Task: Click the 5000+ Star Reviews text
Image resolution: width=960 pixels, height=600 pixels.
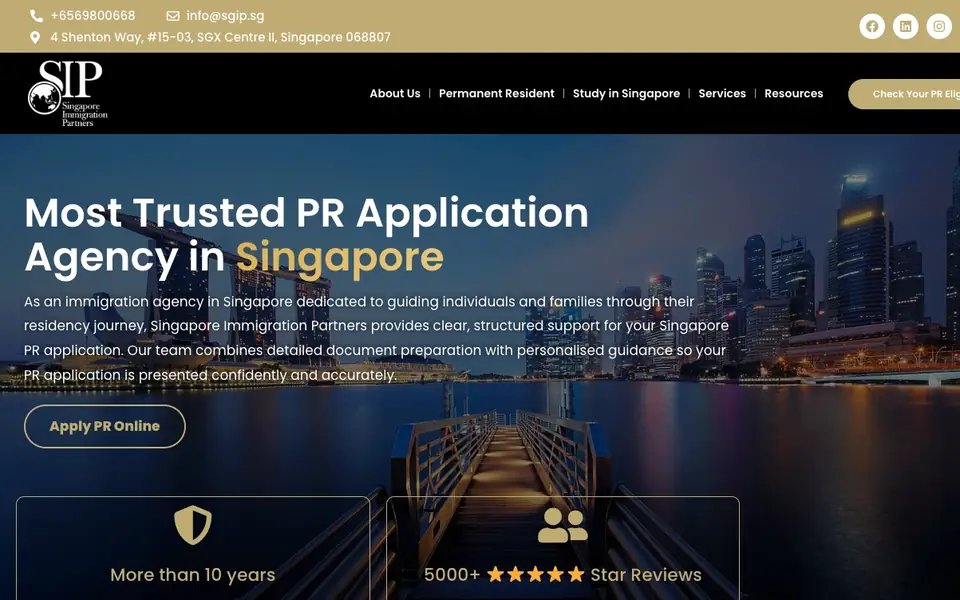Action: coord(563,575)
